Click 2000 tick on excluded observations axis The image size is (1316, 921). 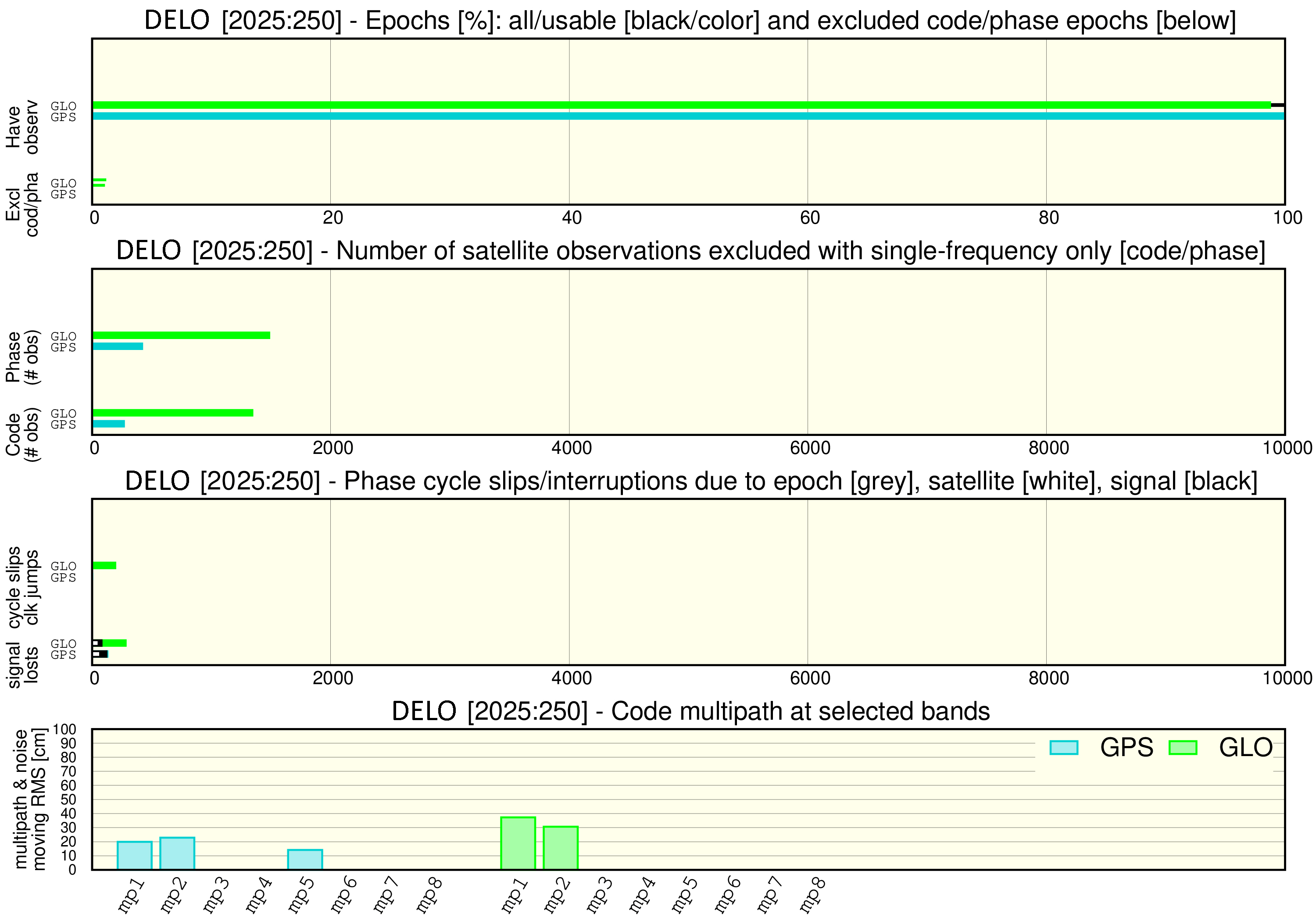333,448
